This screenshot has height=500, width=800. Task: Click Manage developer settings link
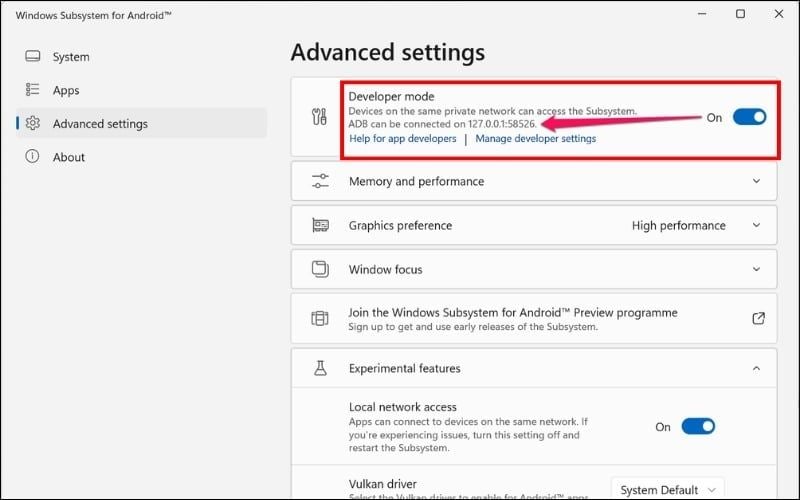535,139
